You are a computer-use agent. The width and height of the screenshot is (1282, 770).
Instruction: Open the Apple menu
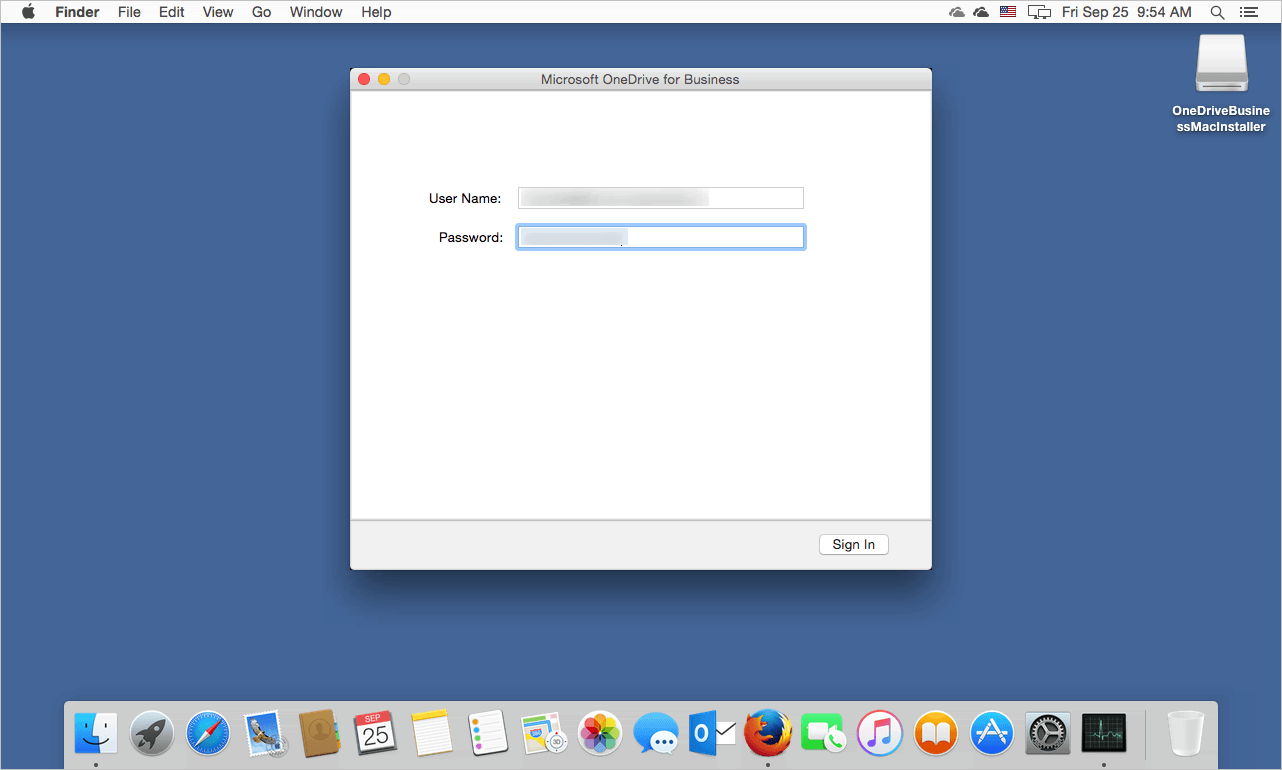(28, 12)
